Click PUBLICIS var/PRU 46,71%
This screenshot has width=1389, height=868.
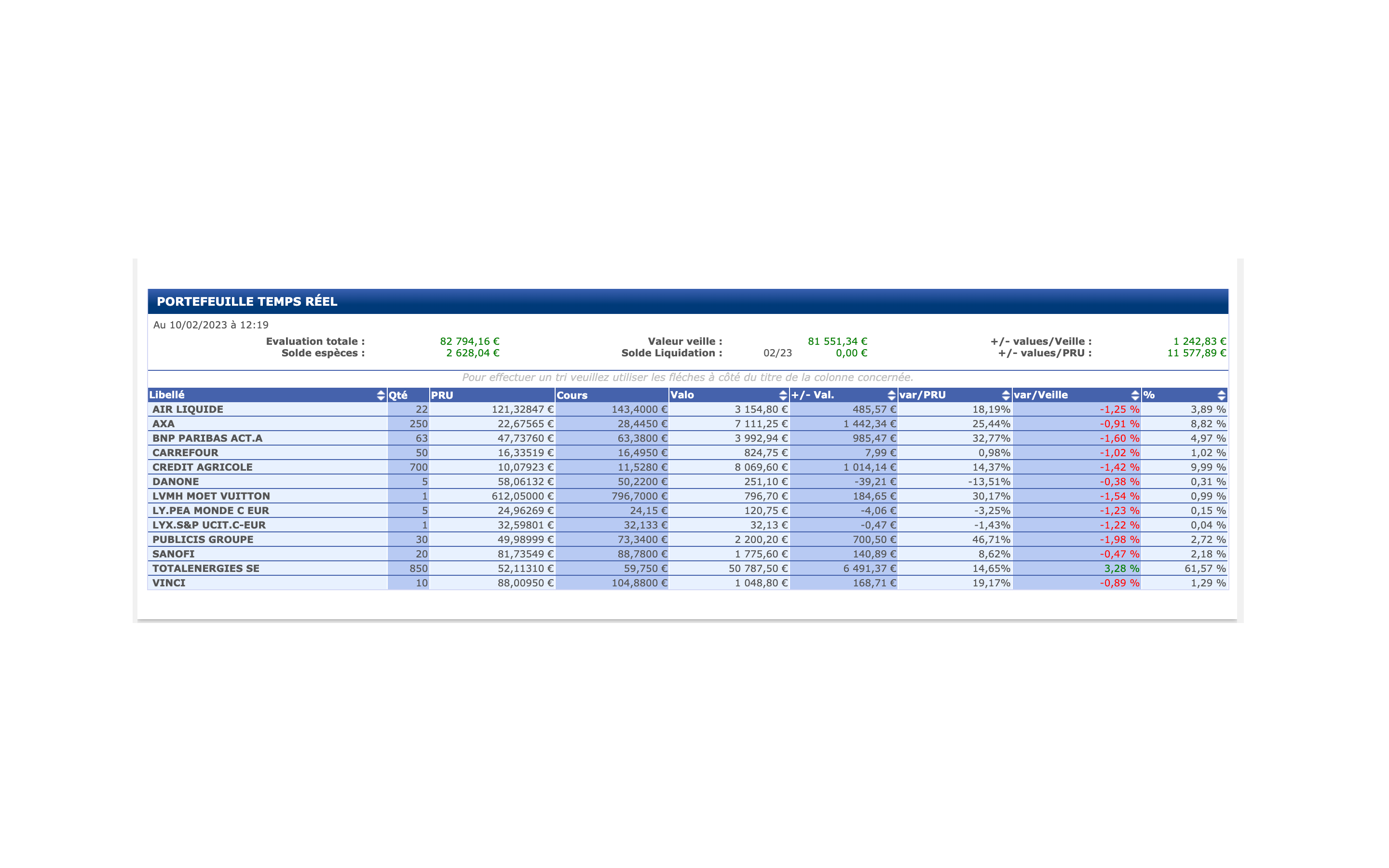pos(991,540)
